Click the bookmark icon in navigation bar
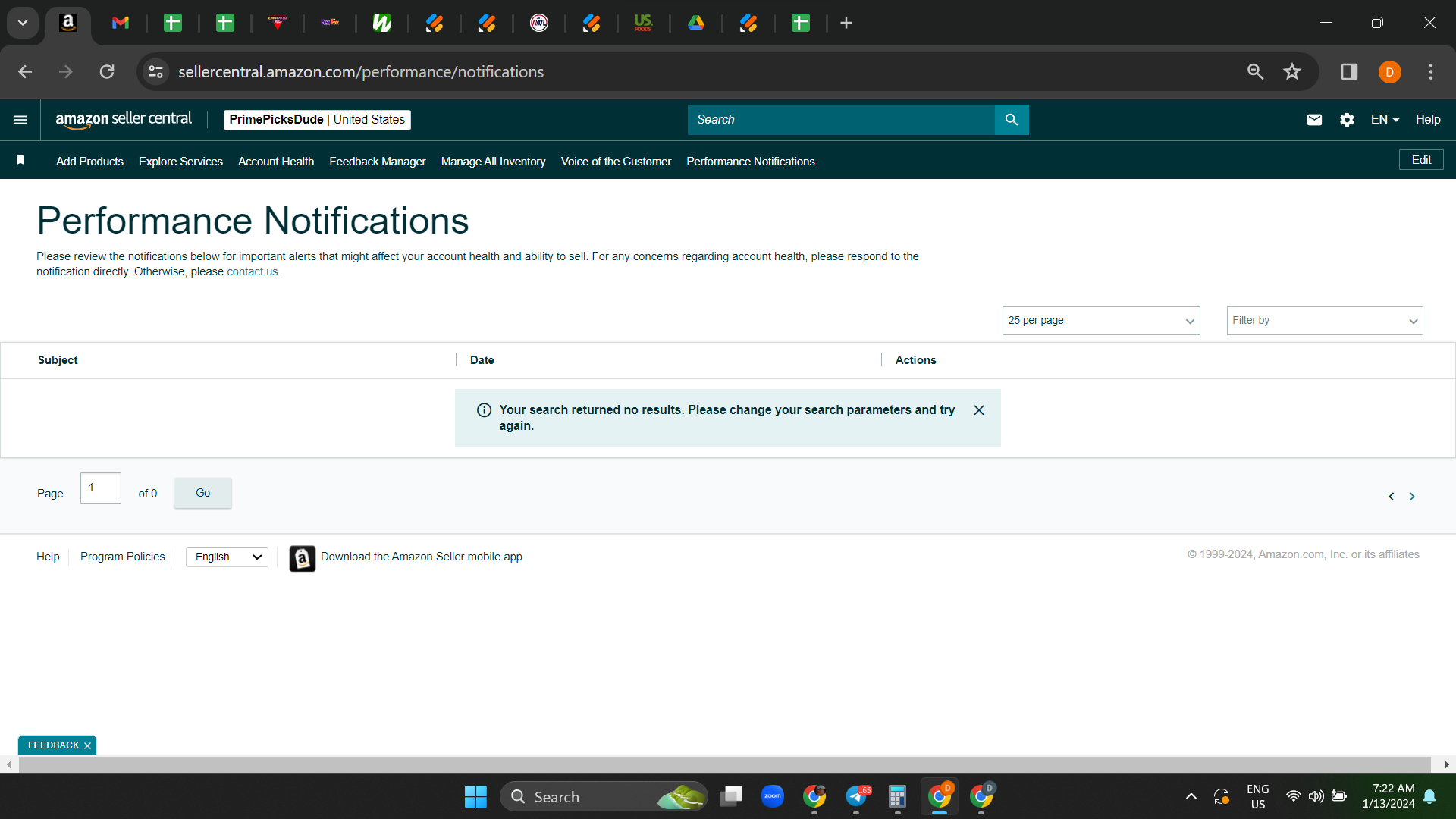Screen dimensions: 1456x819 [20, 160]
